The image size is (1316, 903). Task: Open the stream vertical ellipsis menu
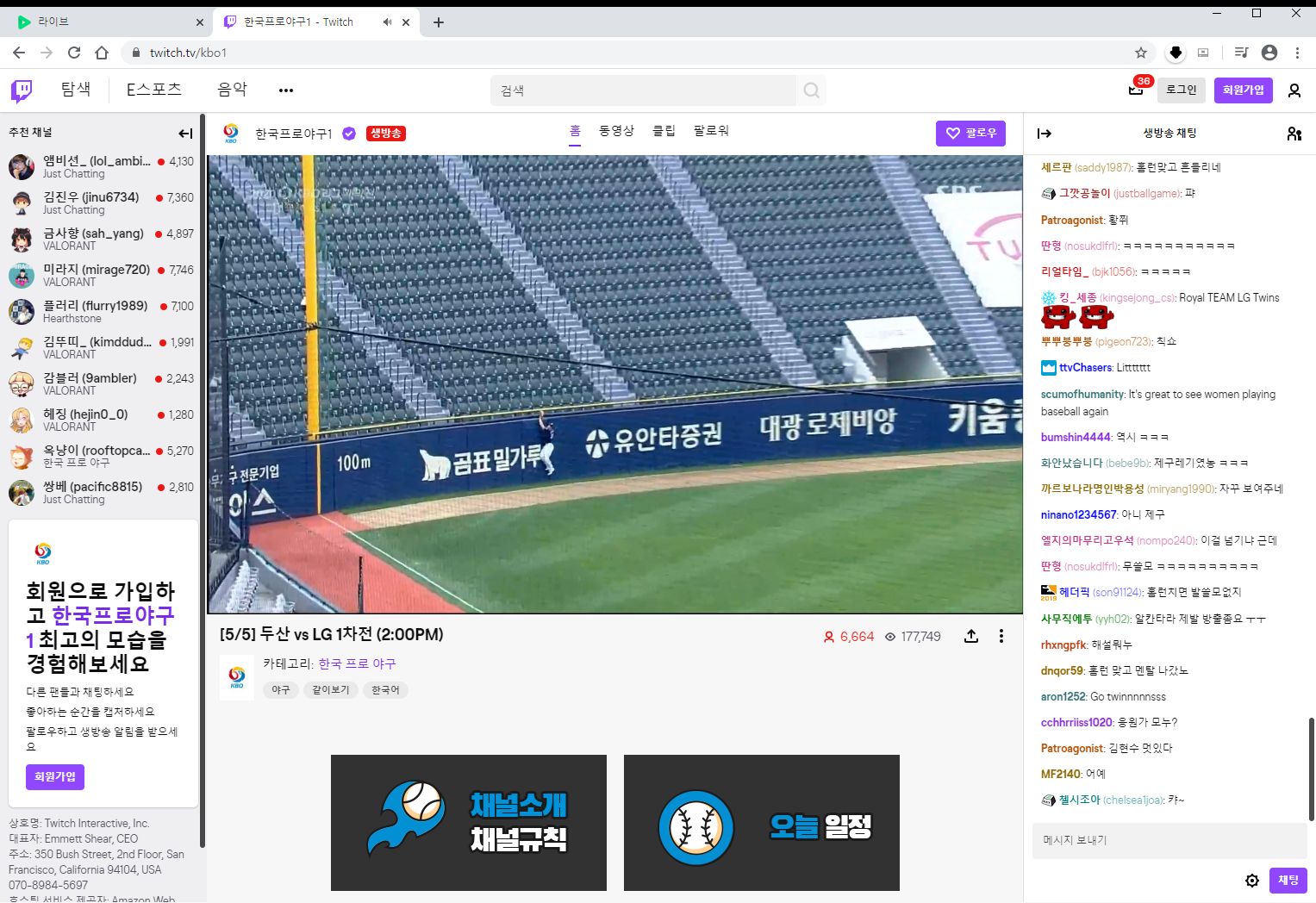(1001, 636)
